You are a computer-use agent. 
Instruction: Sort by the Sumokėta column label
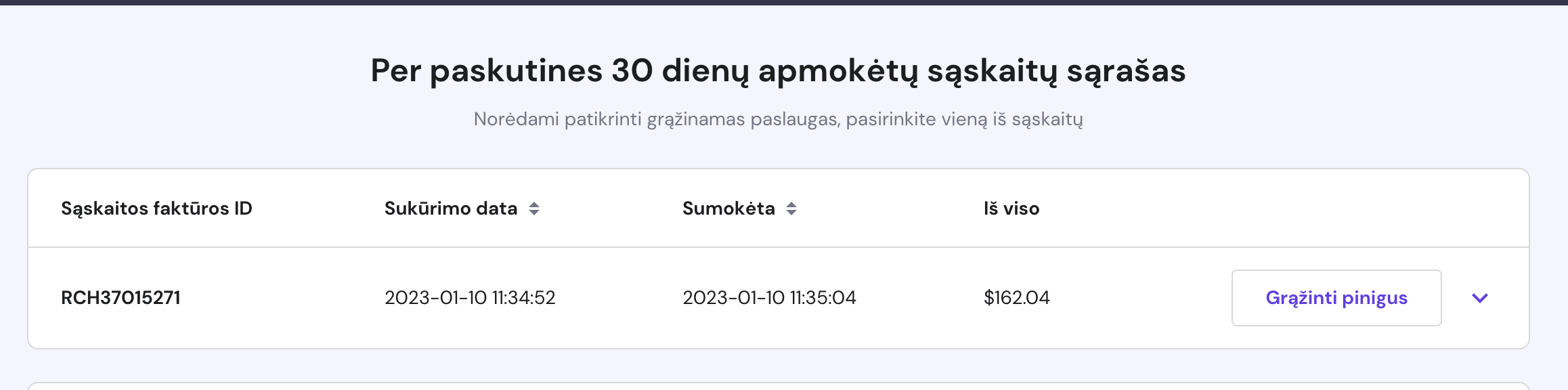point(728,209)
